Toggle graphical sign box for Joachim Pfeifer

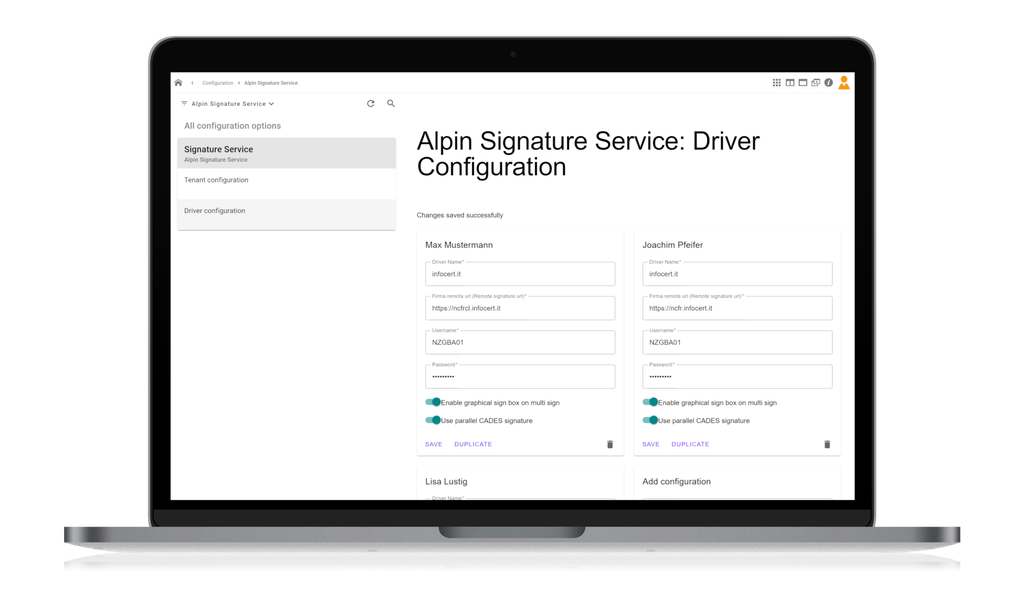650,402
